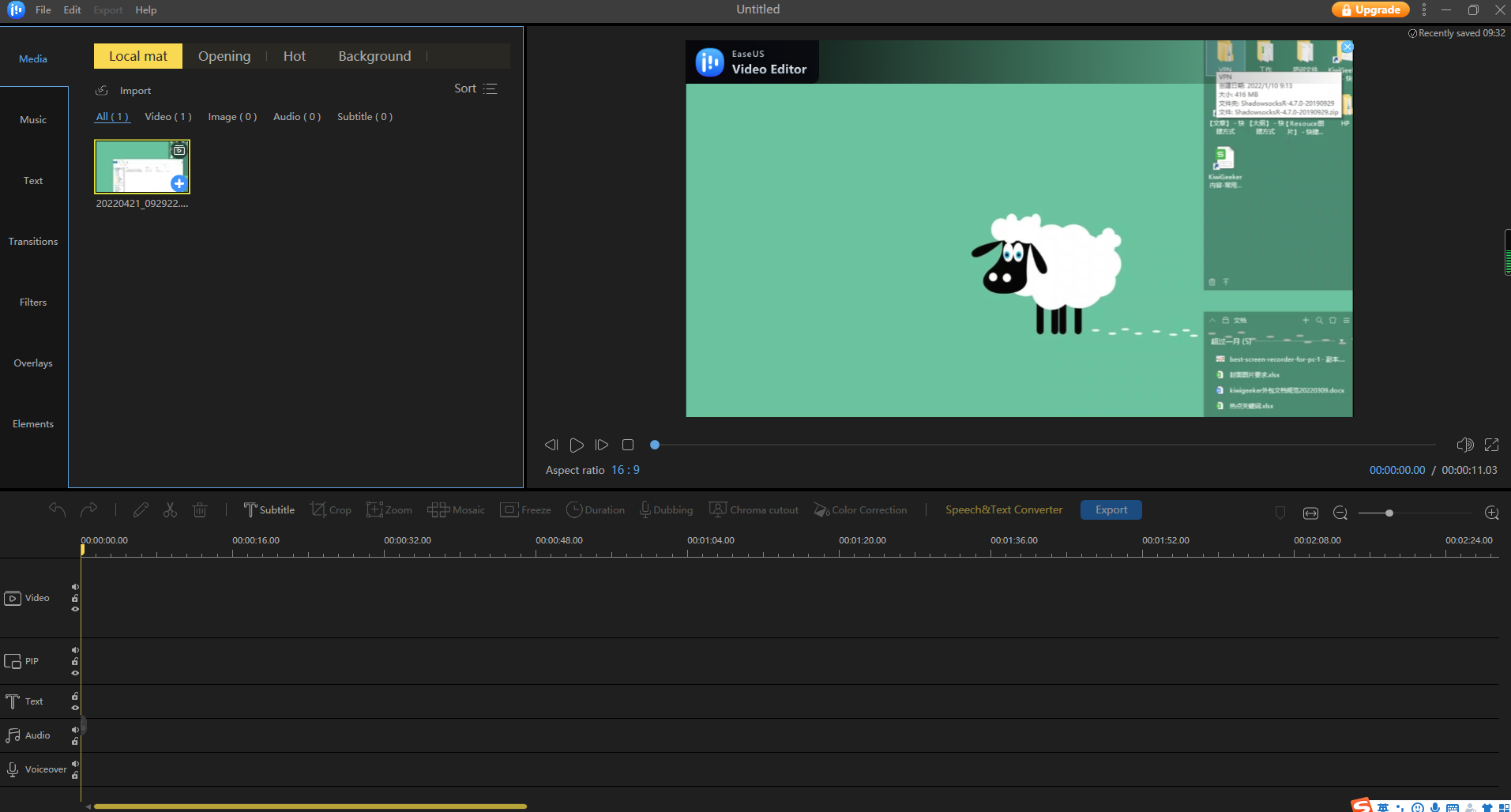Open Speech&Text Converter
The width and height of the screenshot is (1511, 812).
[1004, 509]
